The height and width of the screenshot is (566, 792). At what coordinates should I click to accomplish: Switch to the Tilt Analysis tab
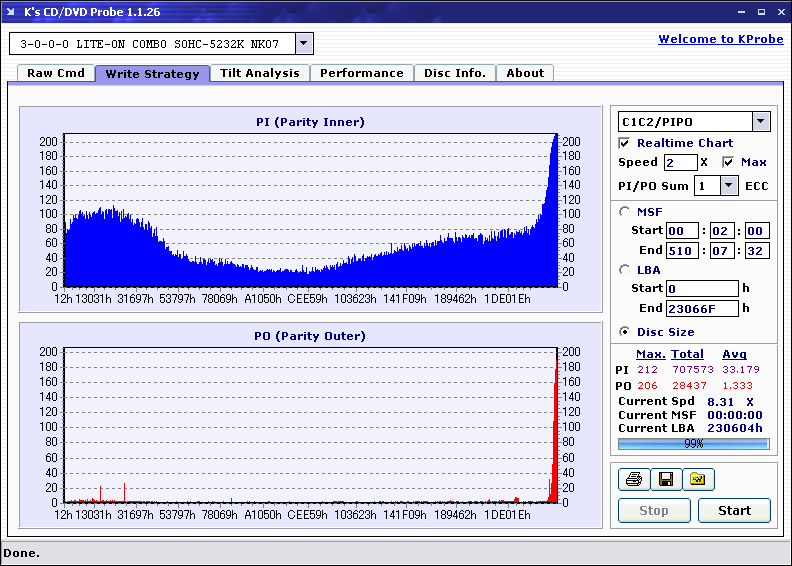260,73
